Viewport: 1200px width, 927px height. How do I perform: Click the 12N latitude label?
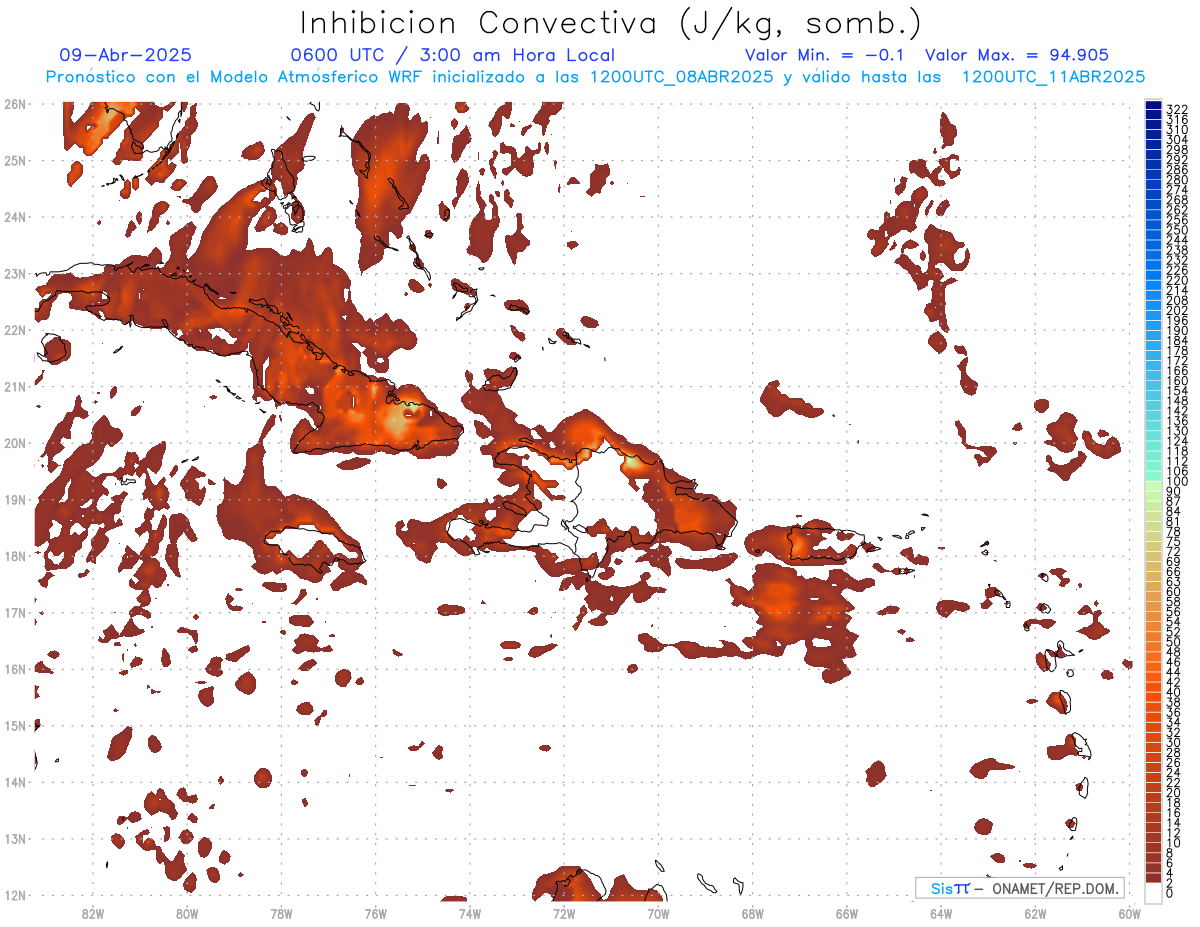point(14,895)
